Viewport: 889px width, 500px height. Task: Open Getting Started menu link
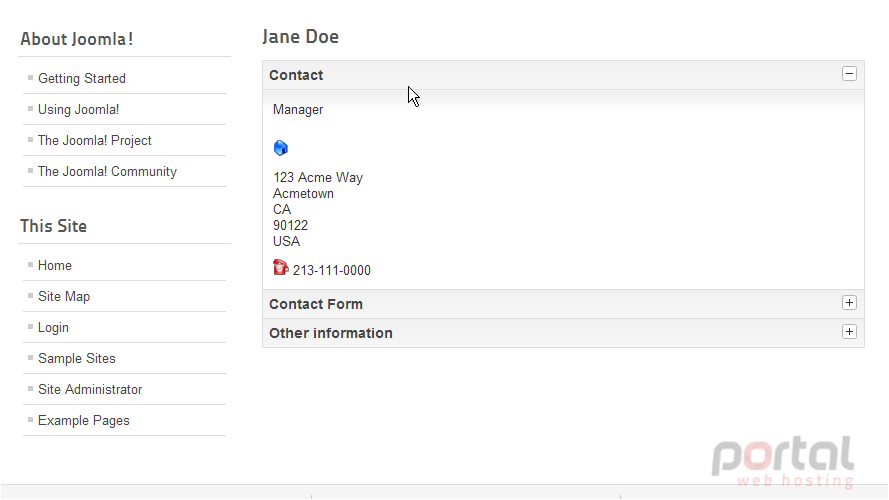coord(82,78)
